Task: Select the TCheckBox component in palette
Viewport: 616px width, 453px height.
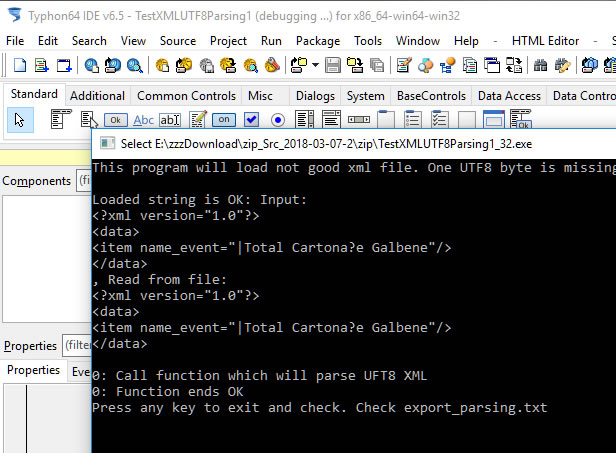Action: (x=251, y=119)
